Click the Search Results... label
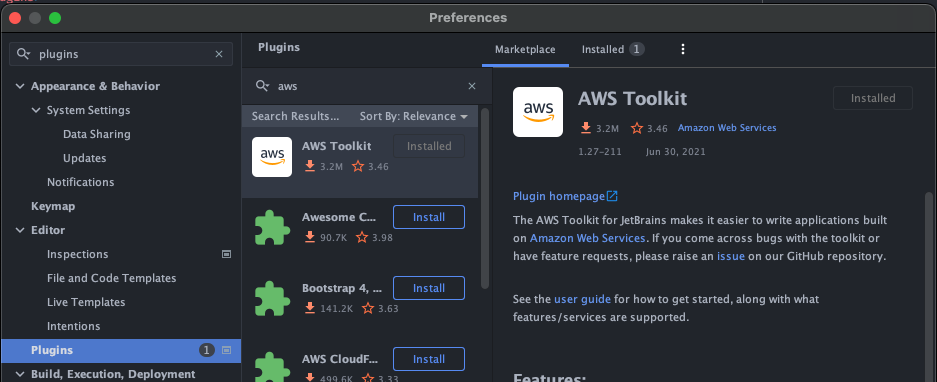937x382 pixels. (x=296, y=117)
